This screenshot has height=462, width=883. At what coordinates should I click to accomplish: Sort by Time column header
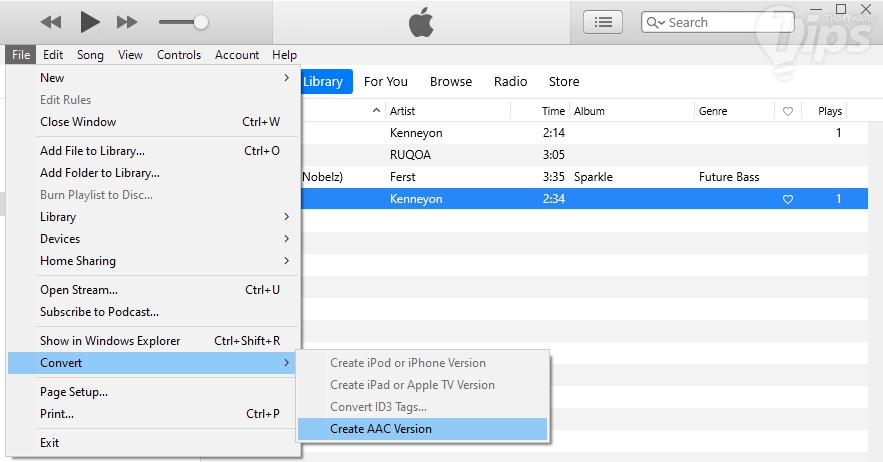coord(540,111)
